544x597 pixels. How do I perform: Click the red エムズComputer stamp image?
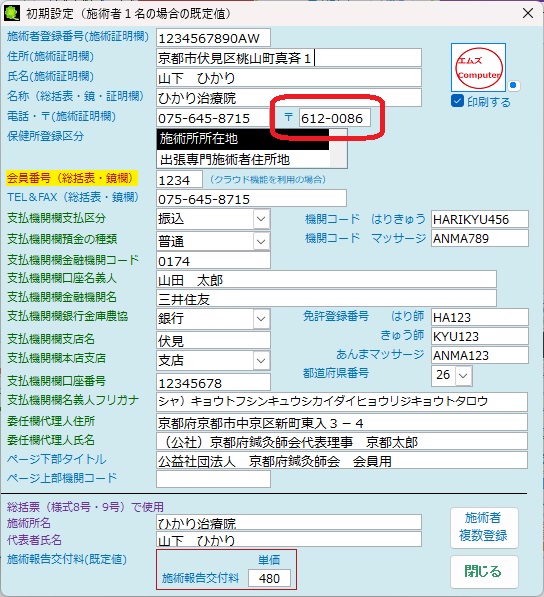click(479, 67)
